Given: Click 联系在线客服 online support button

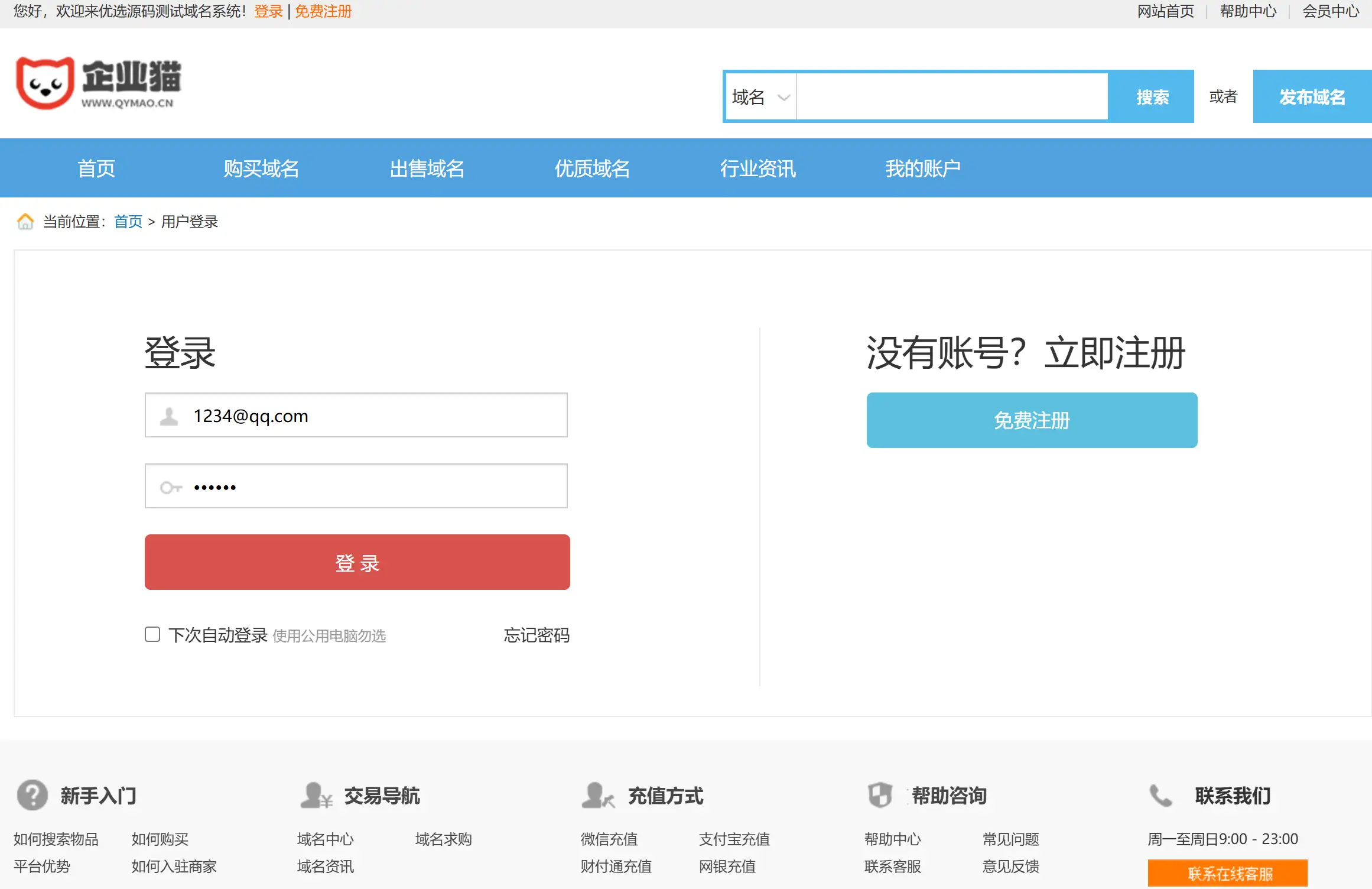Looking at the screenshot, I should click(1227, 872).
